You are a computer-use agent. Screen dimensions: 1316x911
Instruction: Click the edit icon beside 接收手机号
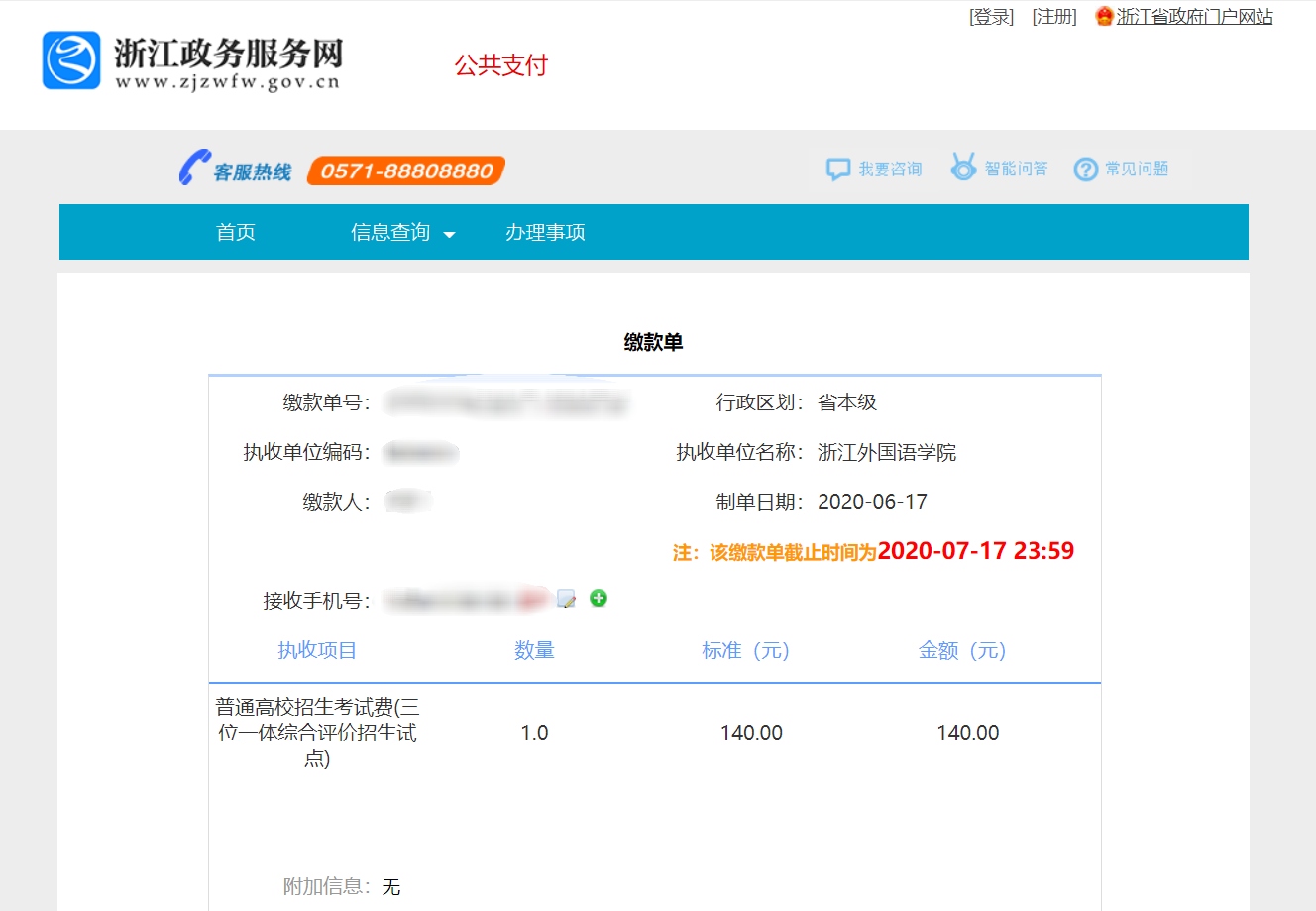[x=567, y=599]
